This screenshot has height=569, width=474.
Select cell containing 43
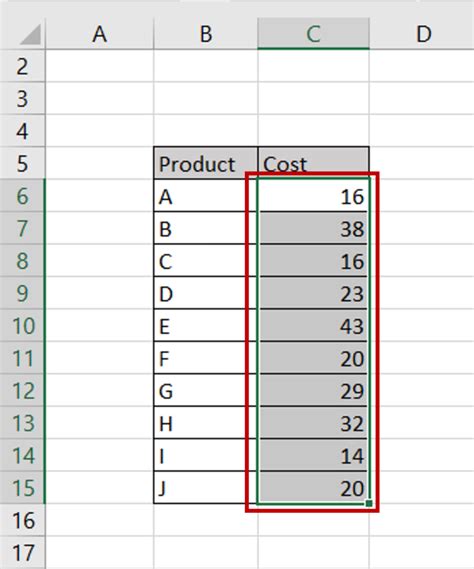click(x=314, y=325)
